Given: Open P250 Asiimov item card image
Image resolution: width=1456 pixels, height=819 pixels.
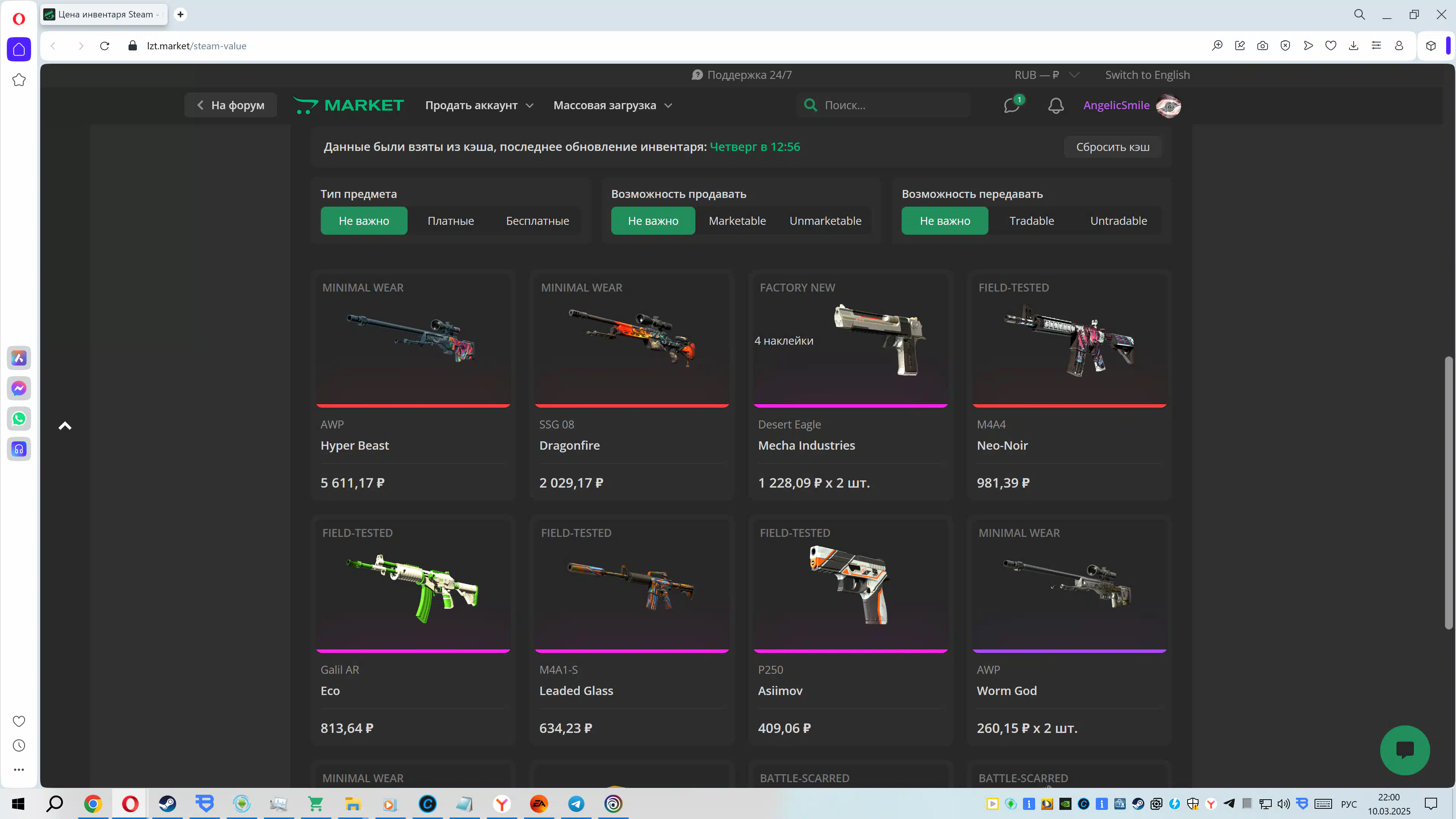Looking at the screenshot, I should point(850,585).
